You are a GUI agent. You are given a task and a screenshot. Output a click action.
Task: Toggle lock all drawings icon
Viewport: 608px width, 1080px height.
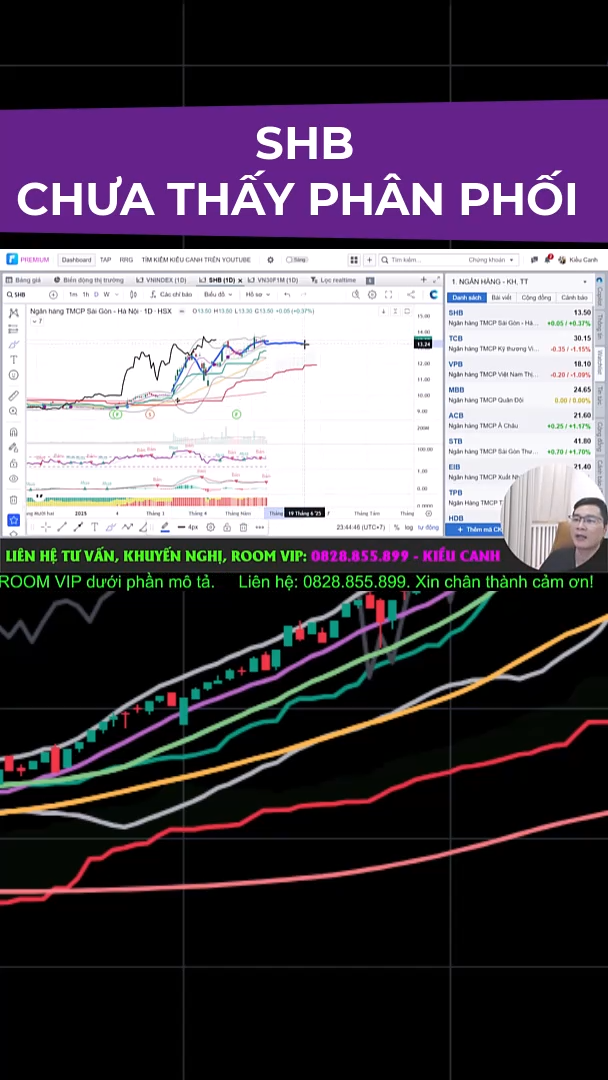[x=14, y=462]
